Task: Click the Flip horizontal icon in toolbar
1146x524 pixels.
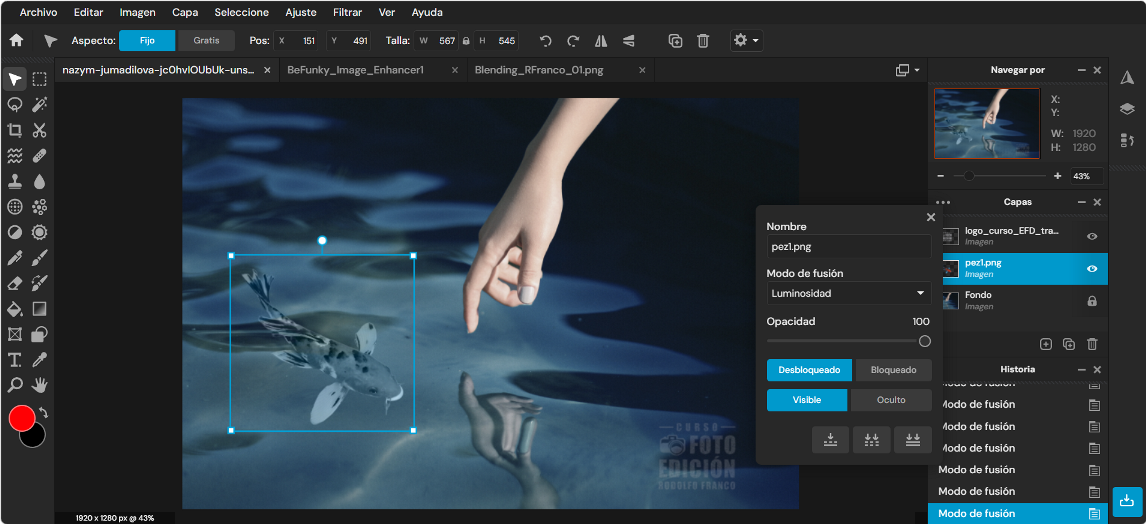Action: click(601, 41)
